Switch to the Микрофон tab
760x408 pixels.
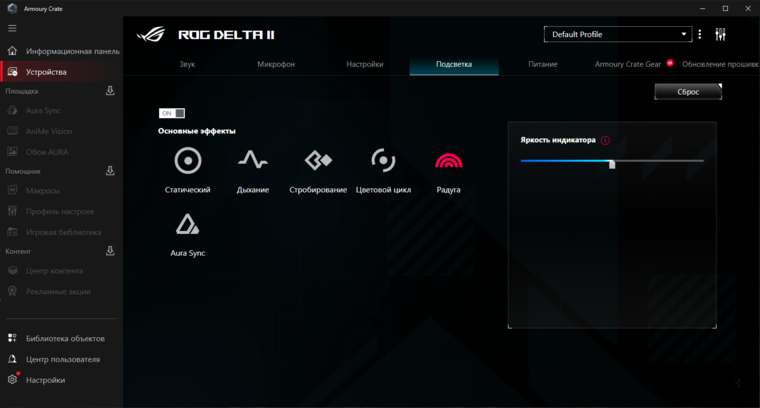(276, 64)
